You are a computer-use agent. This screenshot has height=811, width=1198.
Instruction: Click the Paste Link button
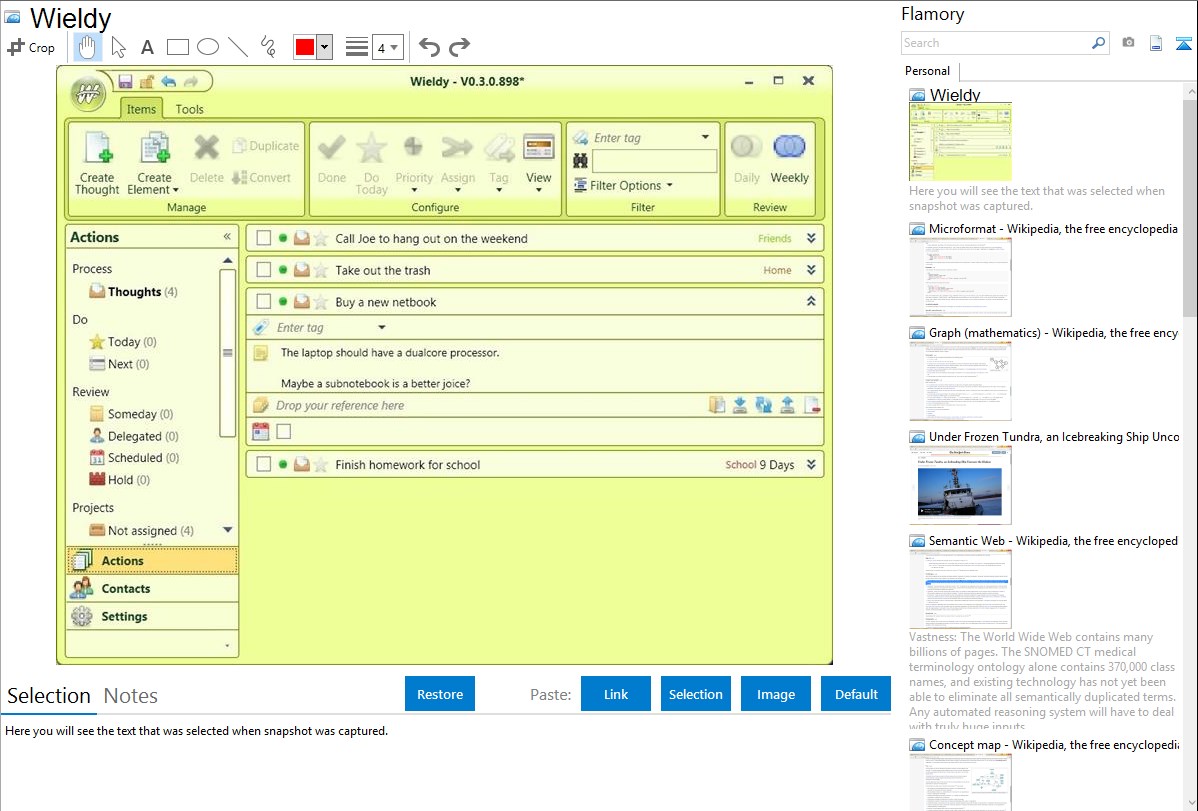[616, 694]
